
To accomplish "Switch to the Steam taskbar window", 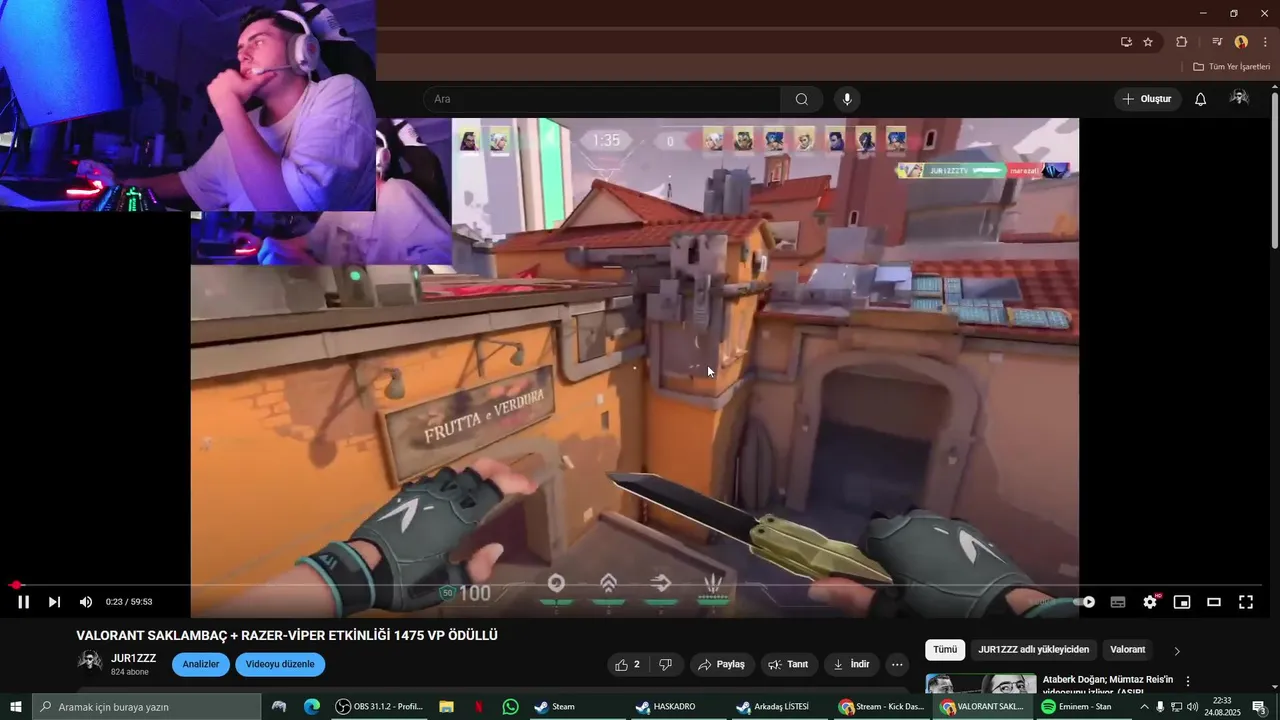I will pyautogui.click(x=578, y=707).
